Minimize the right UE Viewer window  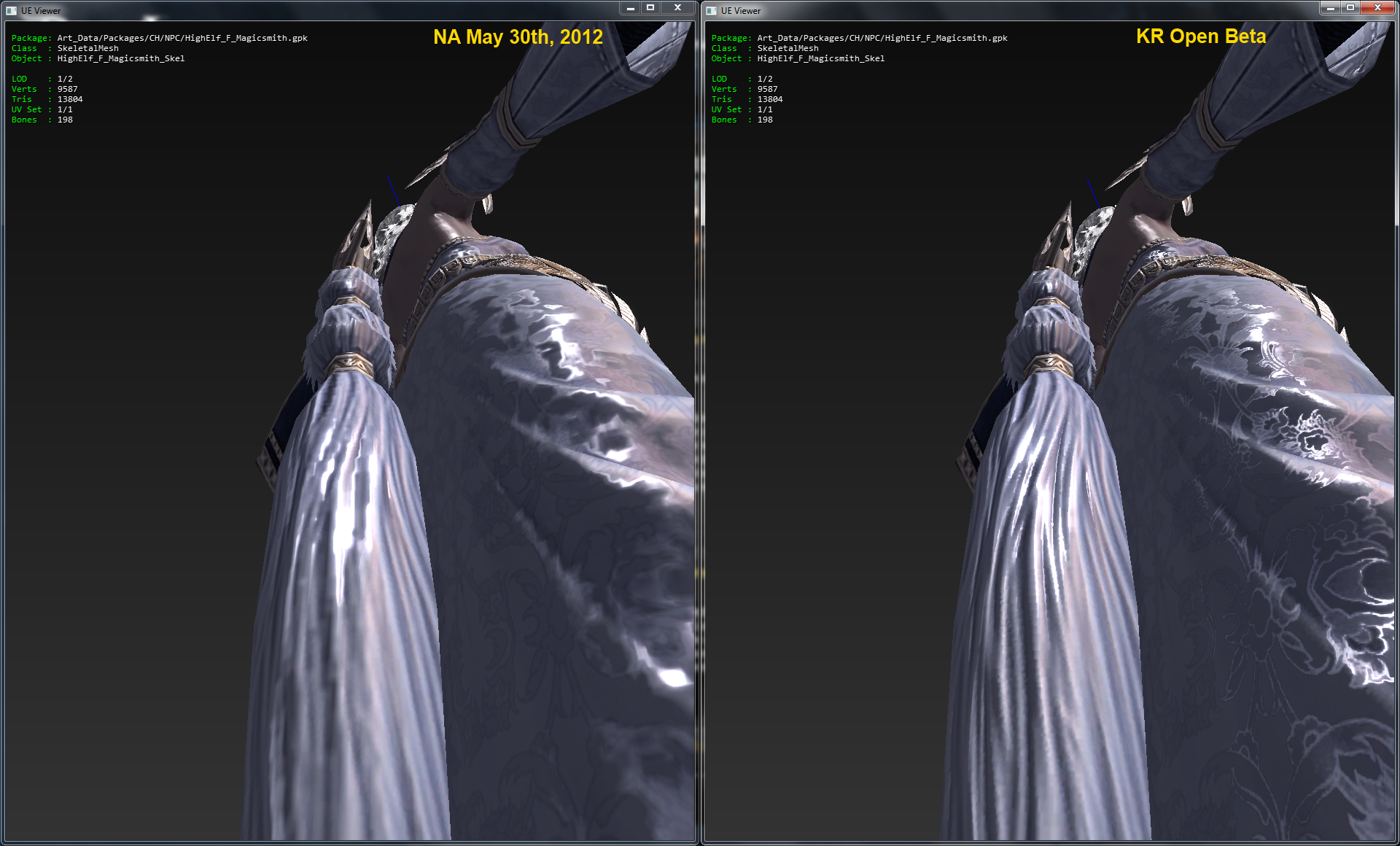point(1330,7)
